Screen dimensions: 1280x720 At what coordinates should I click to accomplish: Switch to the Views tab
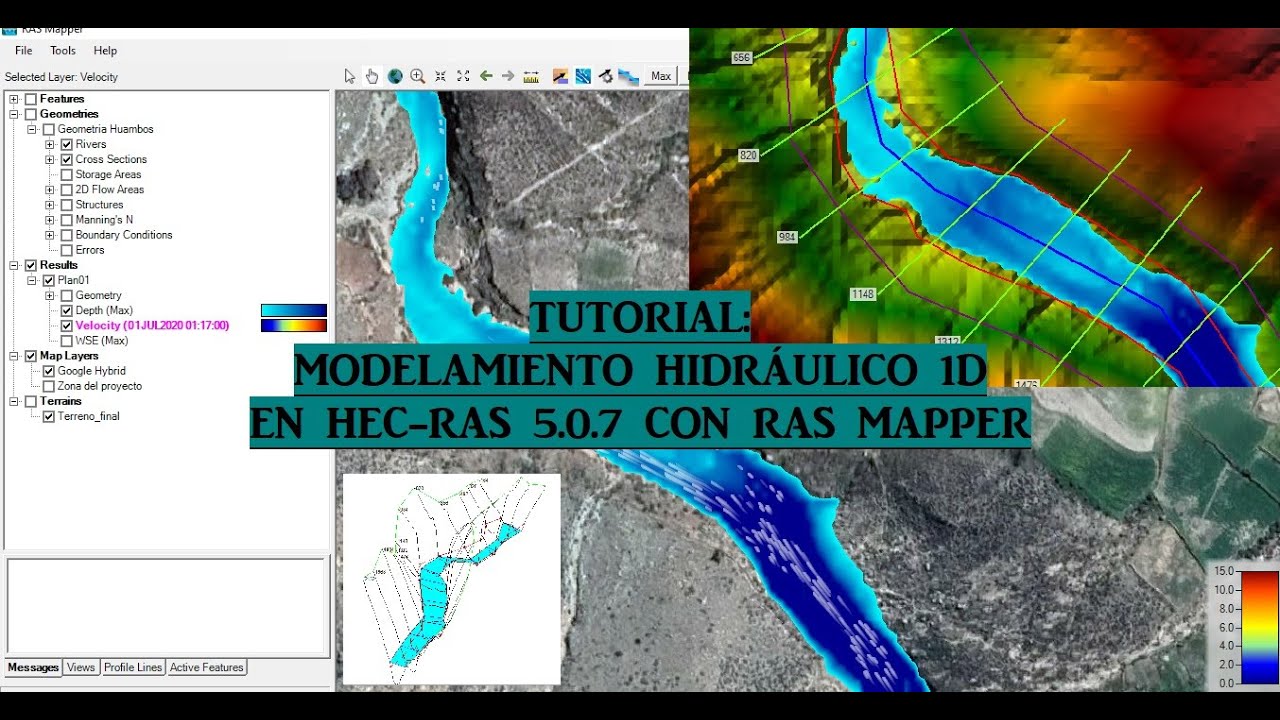click(x=81, y=667)
